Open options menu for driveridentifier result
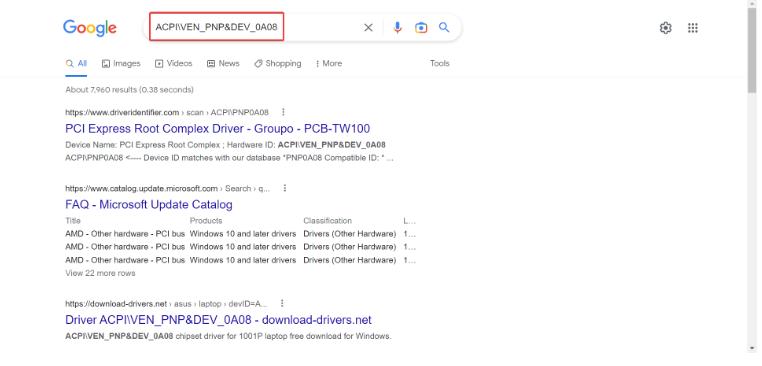762x366 pixels. pos(283,112)
